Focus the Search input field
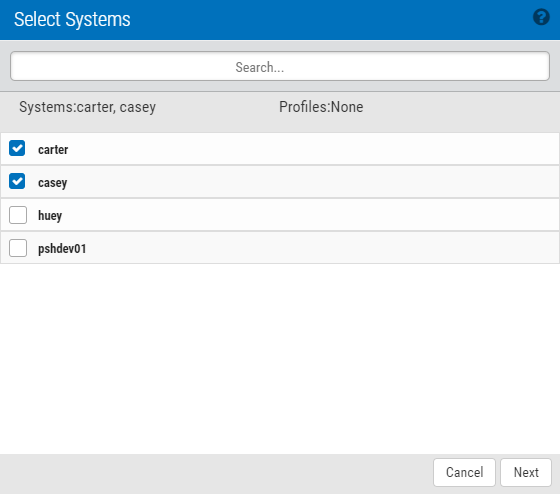 [x=280, y=66]
